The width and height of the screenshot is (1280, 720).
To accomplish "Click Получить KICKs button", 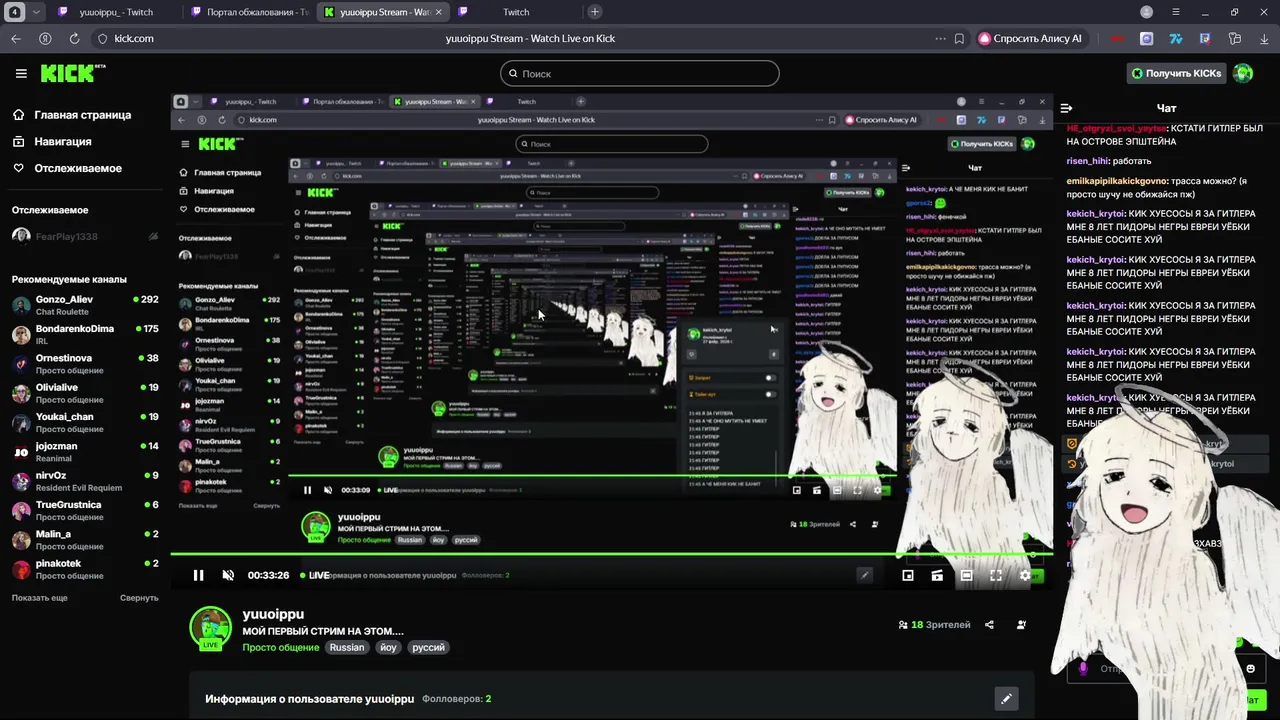I will (x=1175, y=73).
